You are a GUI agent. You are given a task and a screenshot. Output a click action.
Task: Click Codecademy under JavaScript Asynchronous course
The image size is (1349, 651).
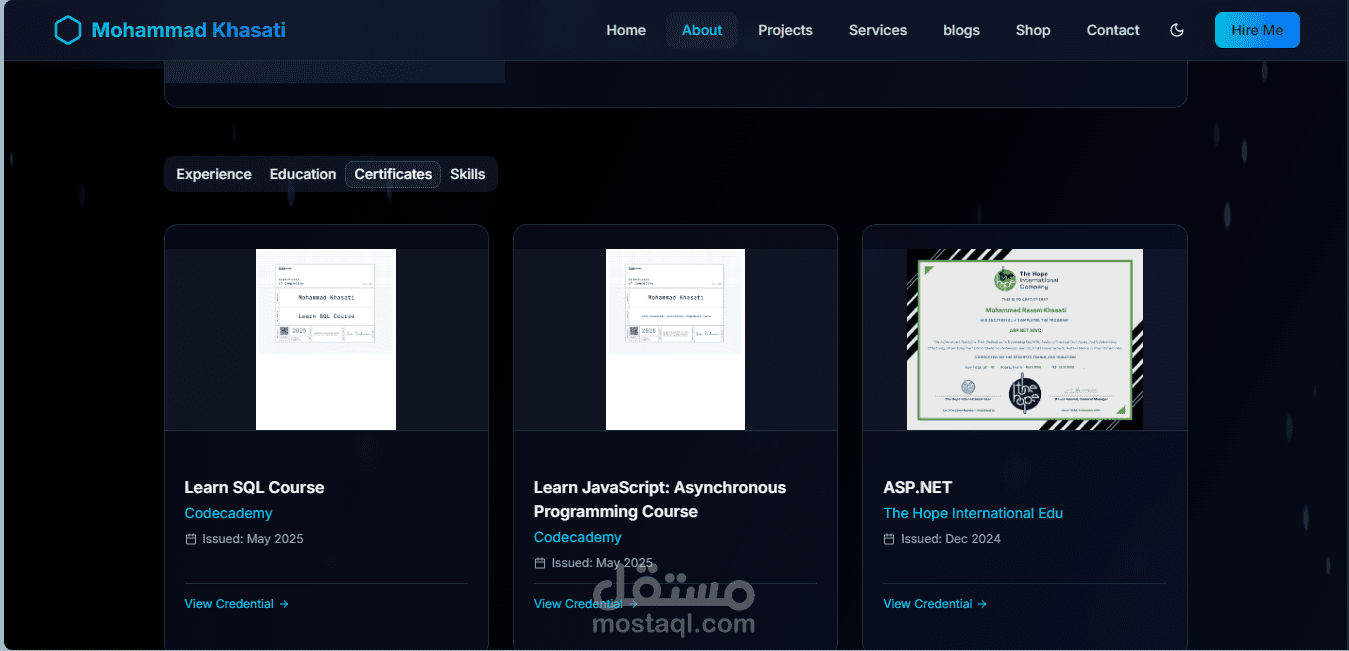(577, 537)
